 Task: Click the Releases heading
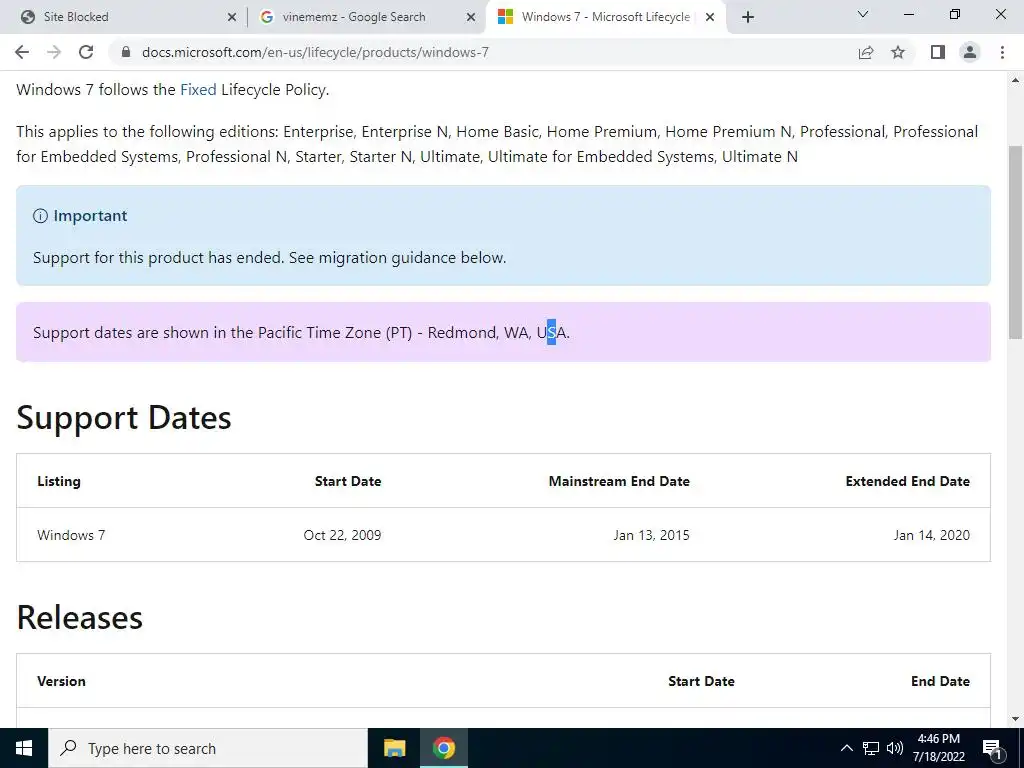click(80, 617)
